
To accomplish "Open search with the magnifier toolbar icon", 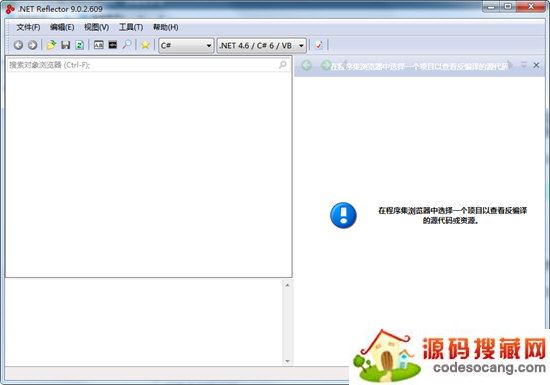I will (127, 45).
